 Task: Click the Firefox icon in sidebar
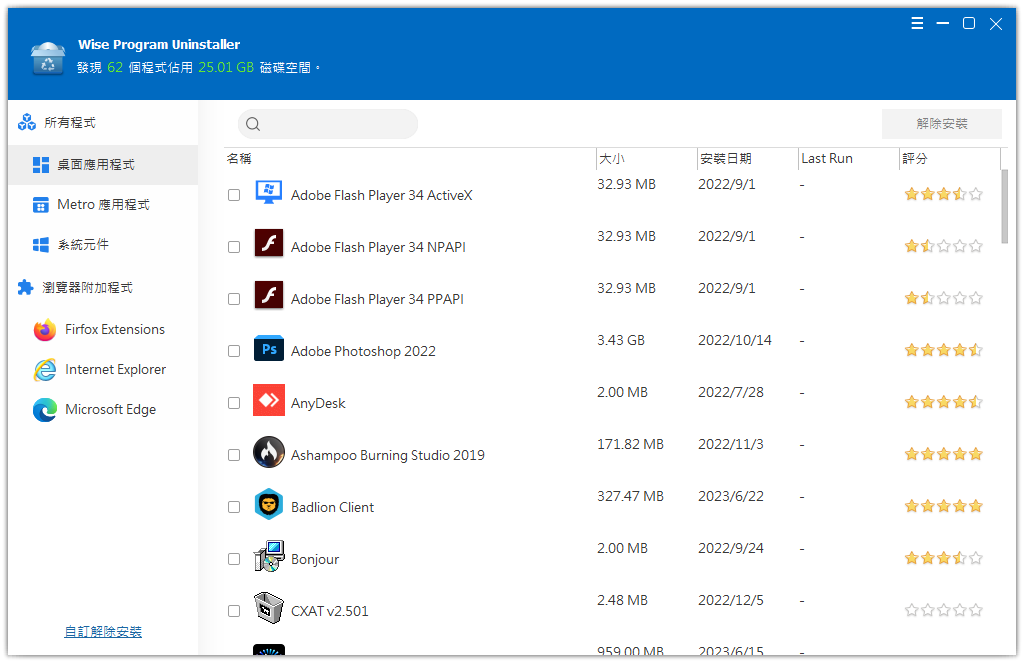(x=45, y=330)
